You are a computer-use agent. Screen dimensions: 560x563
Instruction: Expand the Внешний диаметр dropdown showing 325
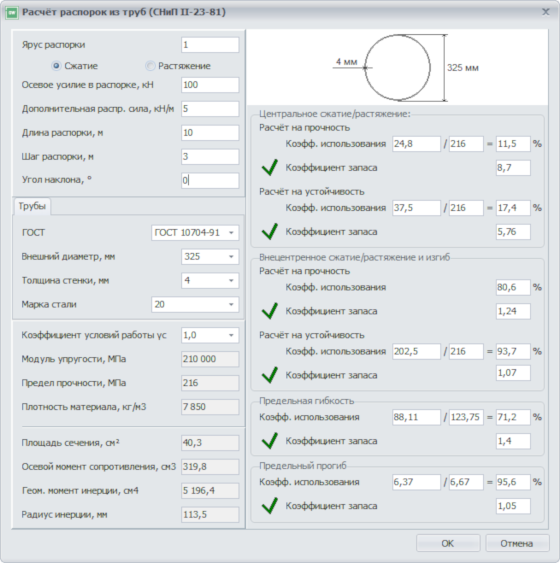pos(210,257)
